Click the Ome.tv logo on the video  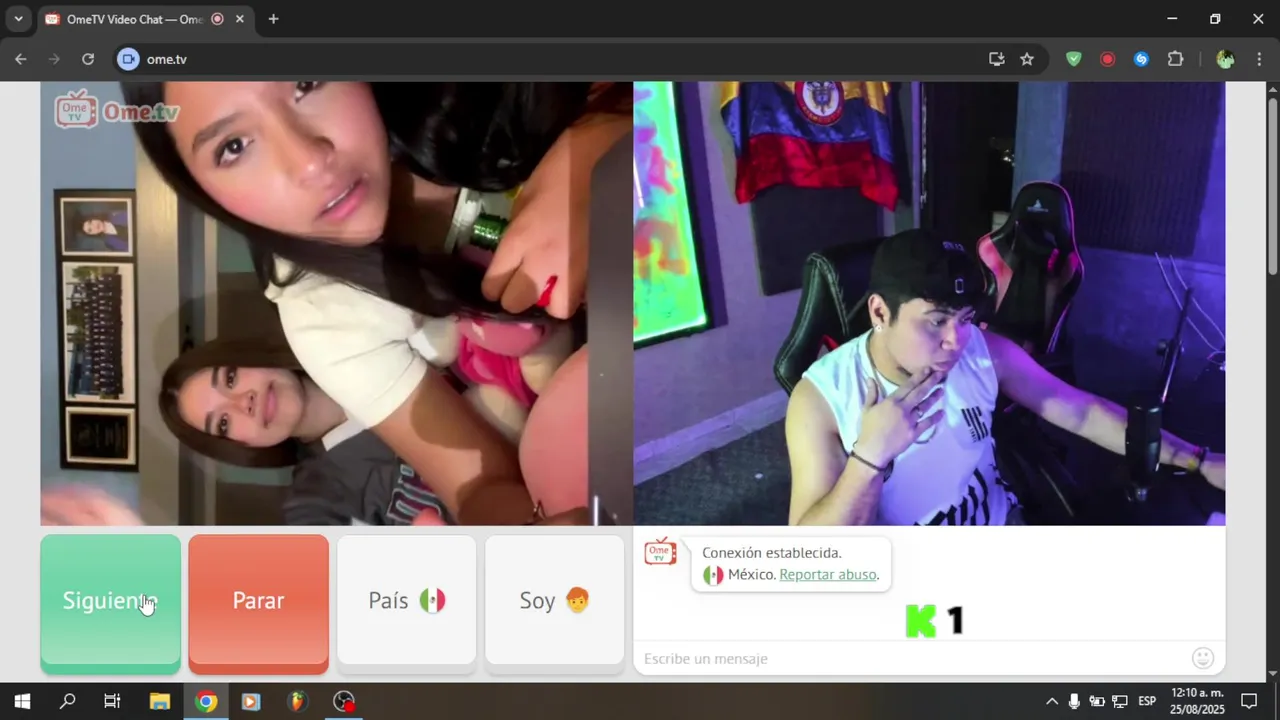(116, 110)
